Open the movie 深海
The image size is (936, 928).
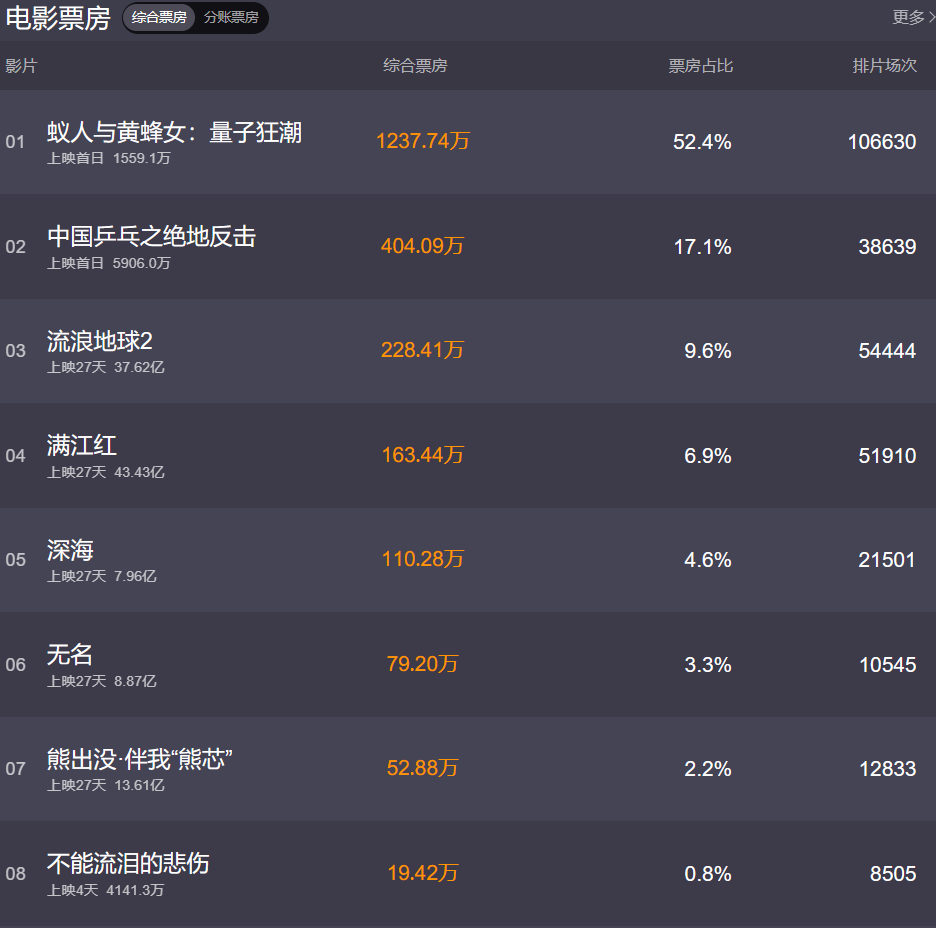coord(70,550)
